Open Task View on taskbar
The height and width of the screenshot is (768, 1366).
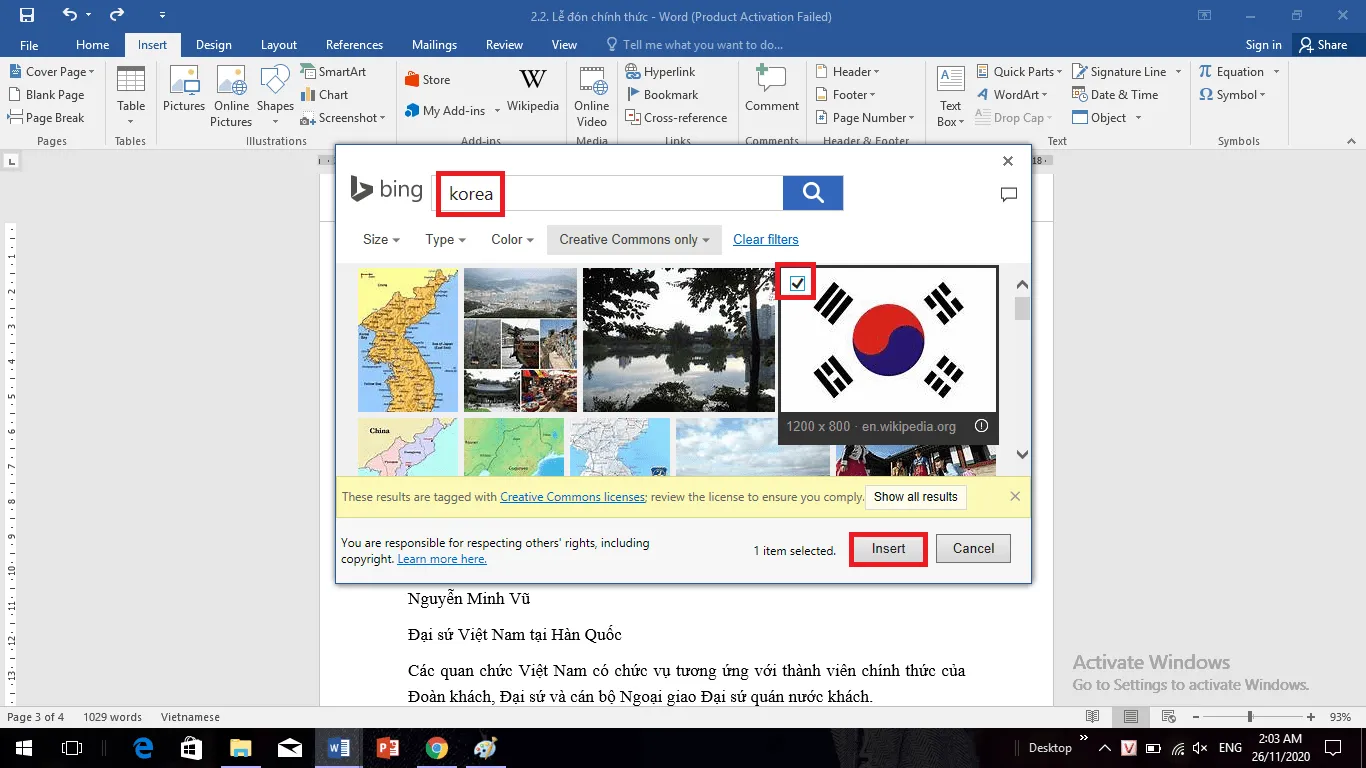[72, 747]
